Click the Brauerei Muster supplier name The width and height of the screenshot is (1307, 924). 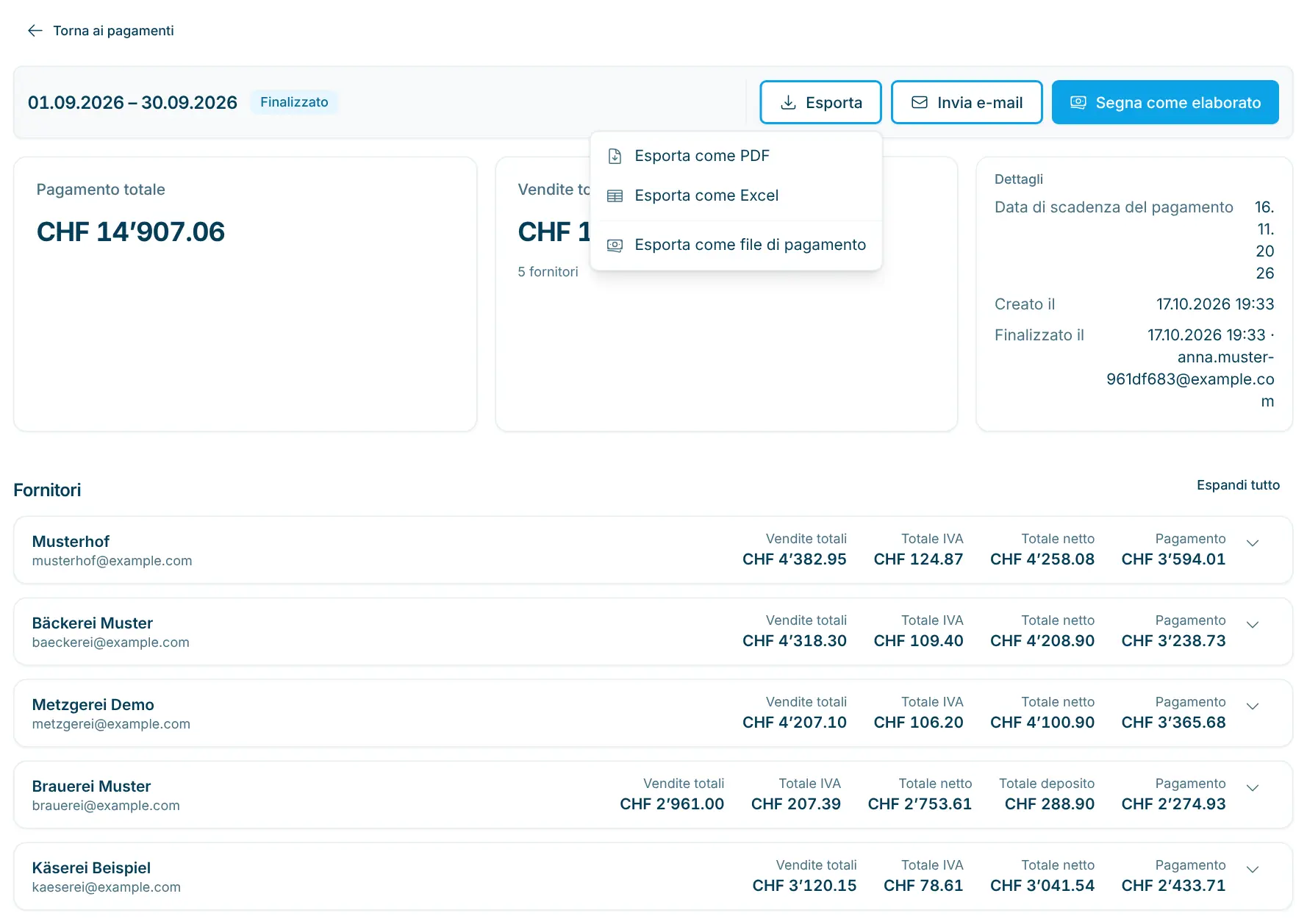click(91, 787)
